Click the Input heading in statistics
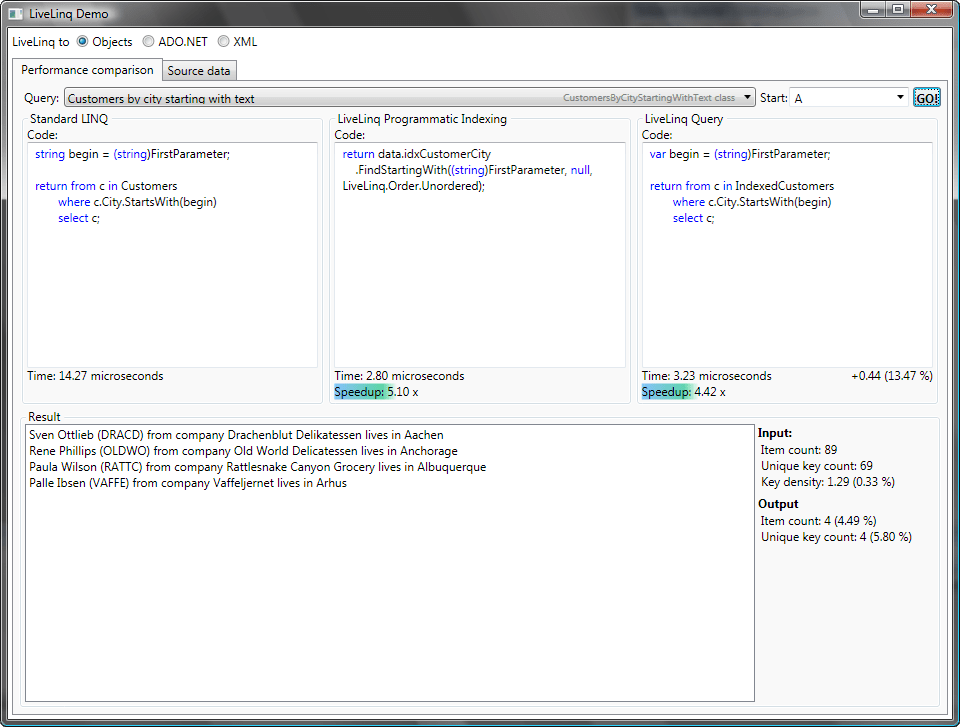The image size is (960, 727). [774, 433]
